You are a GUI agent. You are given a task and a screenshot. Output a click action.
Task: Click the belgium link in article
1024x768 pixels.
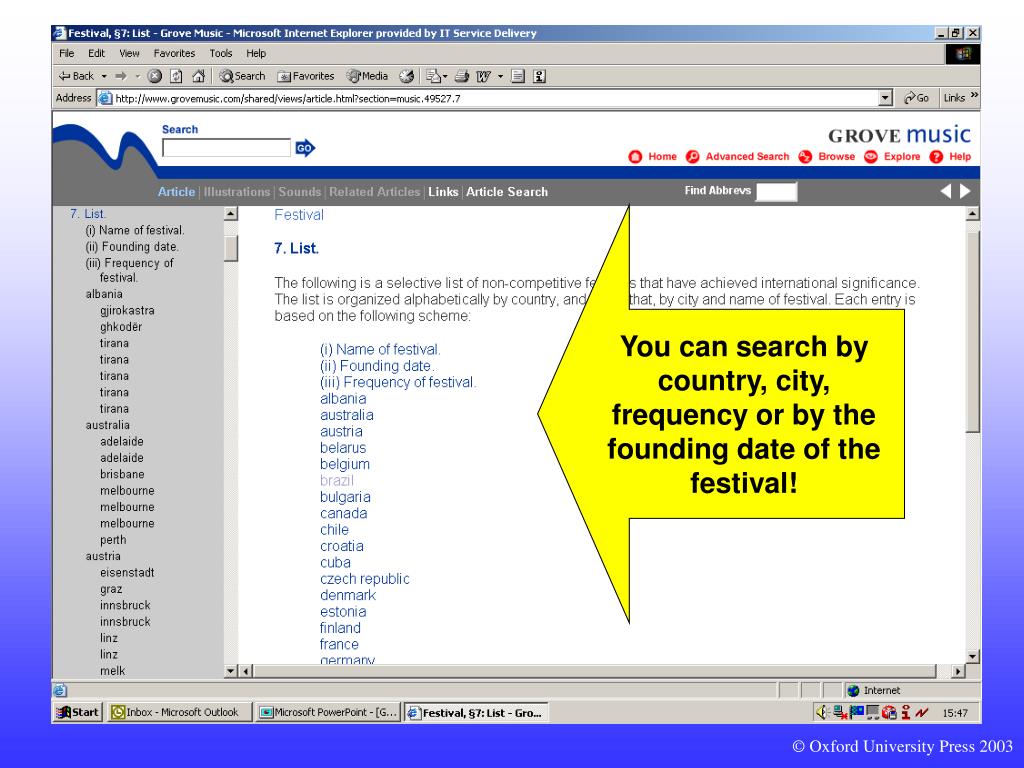coord(345,464)
